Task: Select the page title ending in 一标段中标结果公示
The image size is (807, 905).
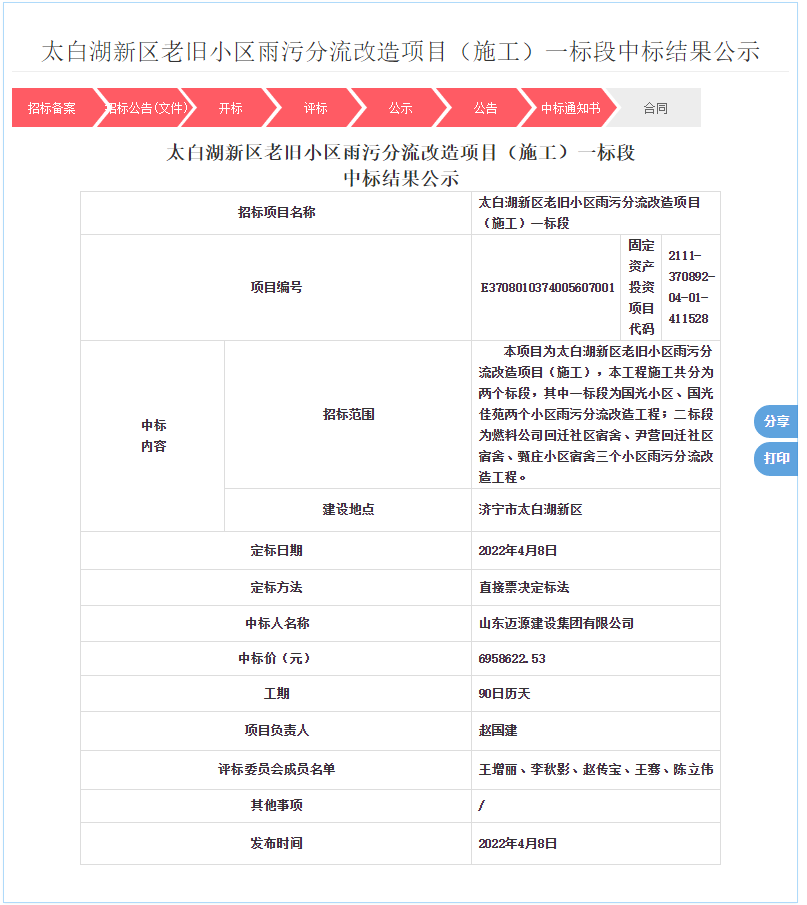Action: tap(401, 52)
